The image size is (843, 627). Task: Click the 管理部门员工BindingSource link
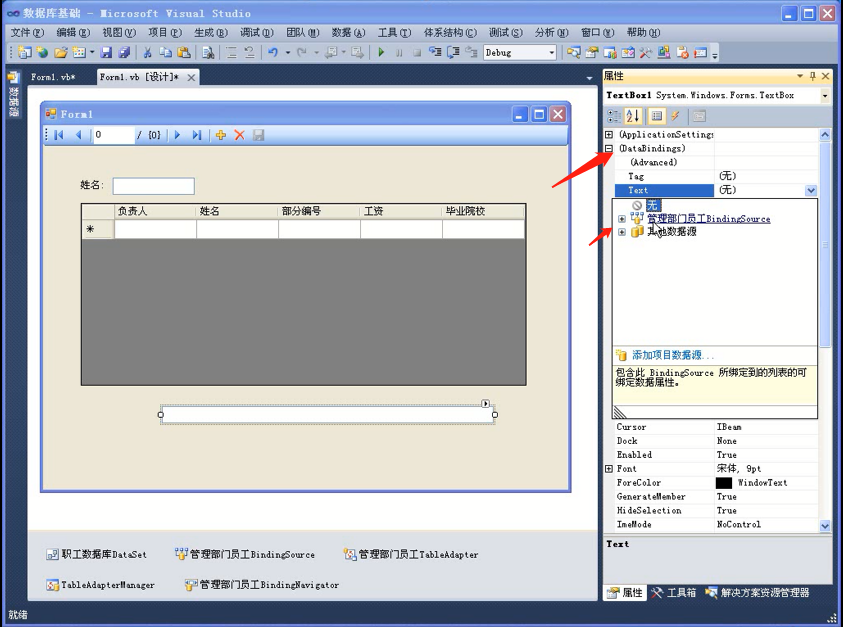[709, 219]
